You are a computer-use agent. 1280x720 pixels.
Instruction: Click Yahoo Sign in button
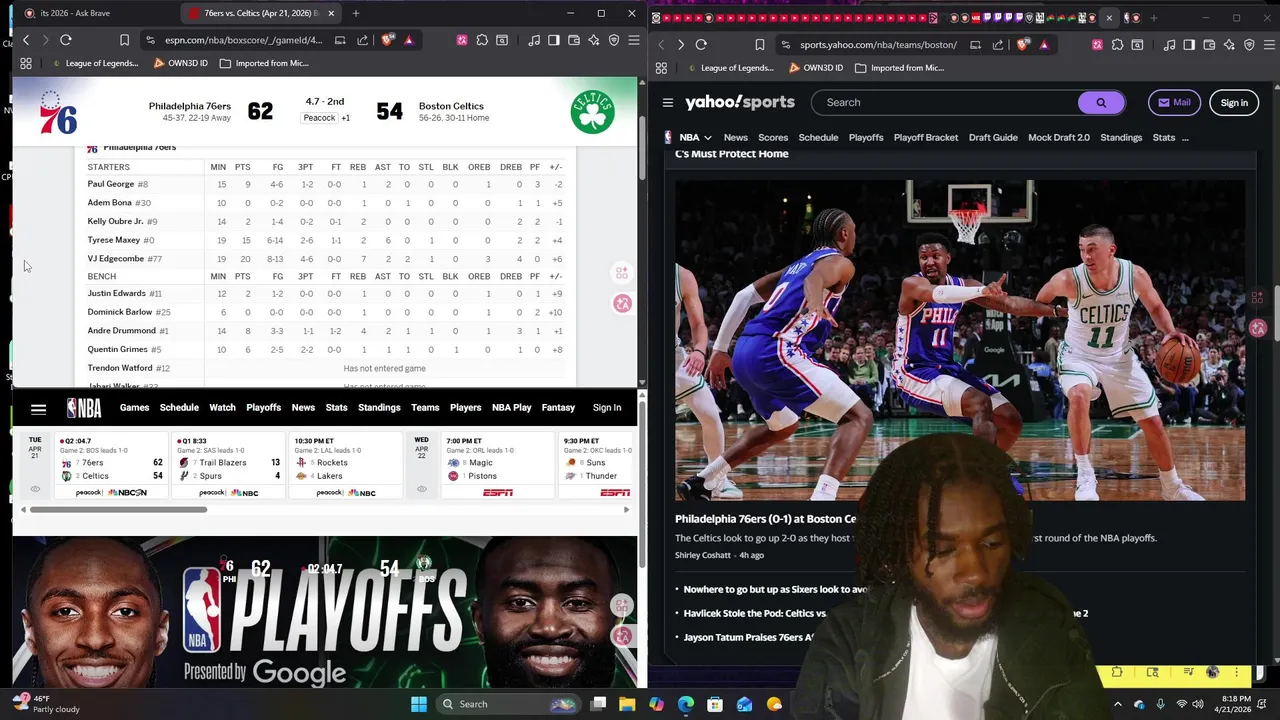[1234, 102]
